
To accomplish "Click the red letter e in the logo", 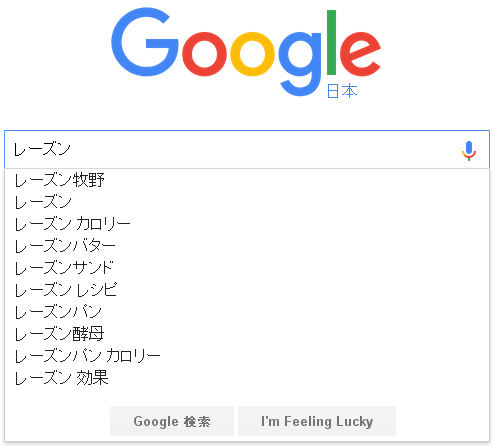I will tap(360, 54).
